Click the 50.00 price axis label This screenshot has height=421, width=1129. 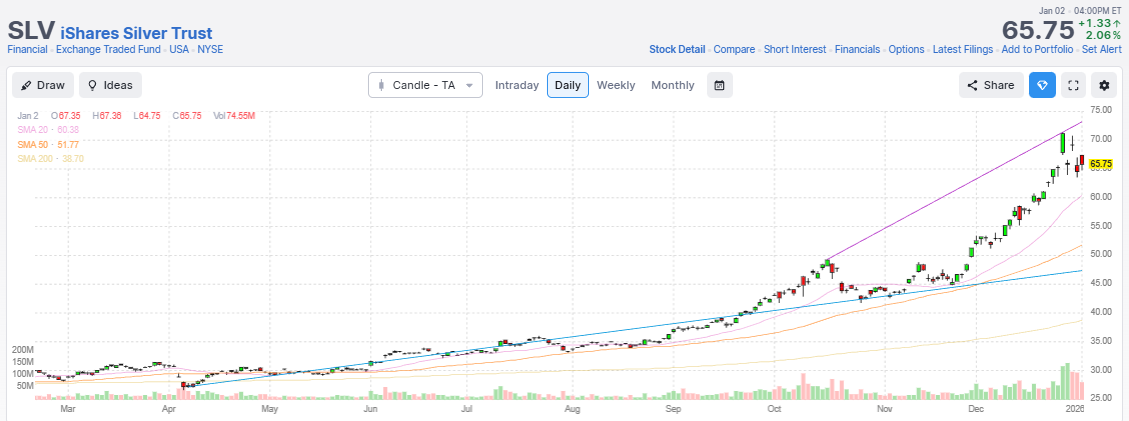point(1102,254)
